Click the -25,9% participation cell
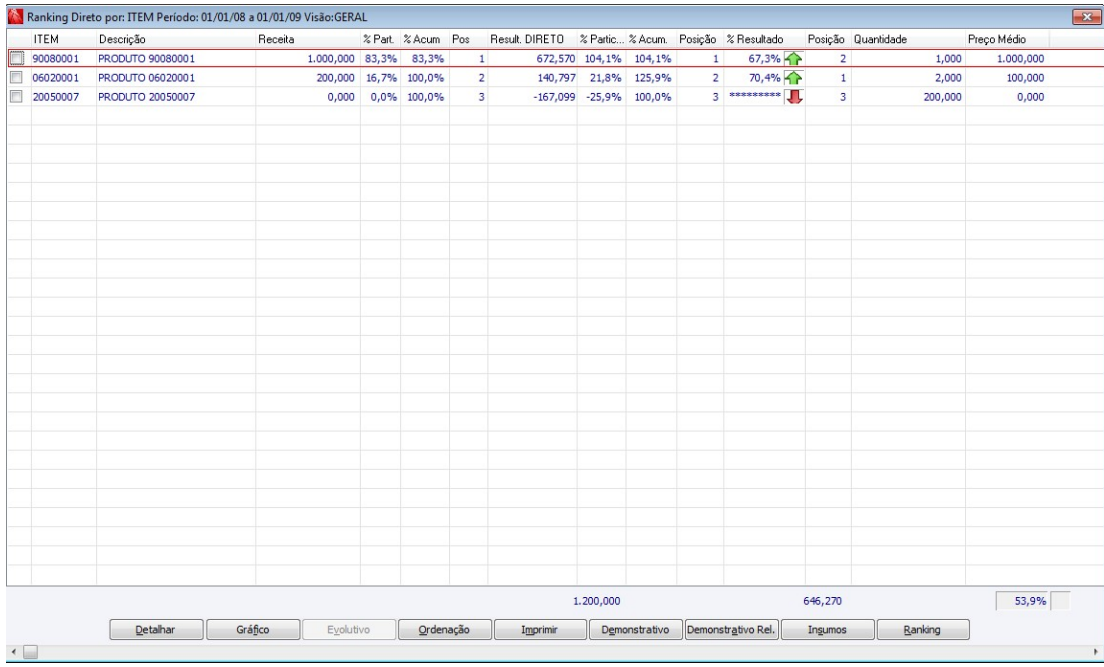The image size is (1104, 667). point(603,96)
